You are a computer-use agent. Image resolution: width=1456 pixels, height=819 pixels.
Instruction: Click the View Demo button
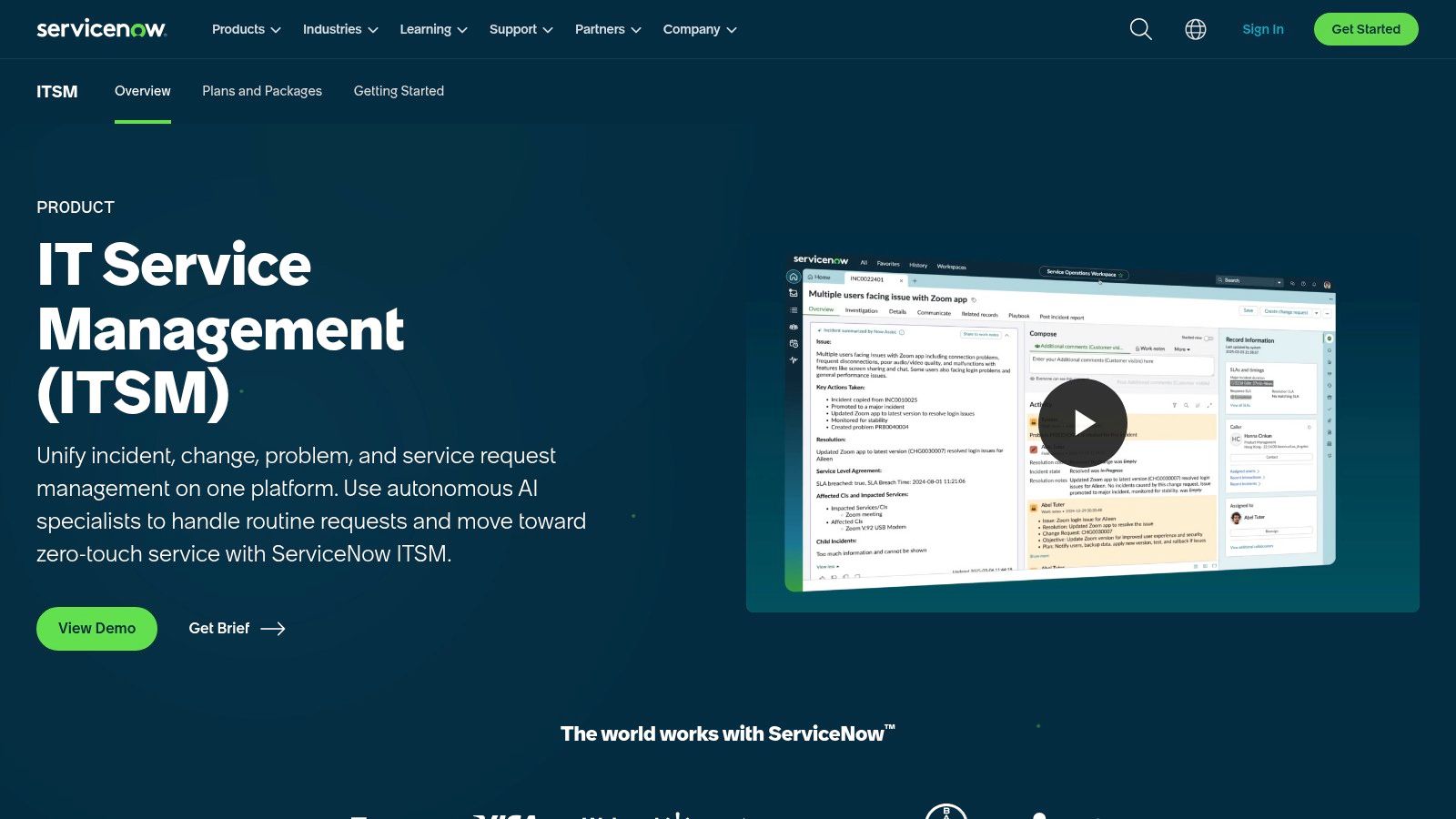pos(96,629)
